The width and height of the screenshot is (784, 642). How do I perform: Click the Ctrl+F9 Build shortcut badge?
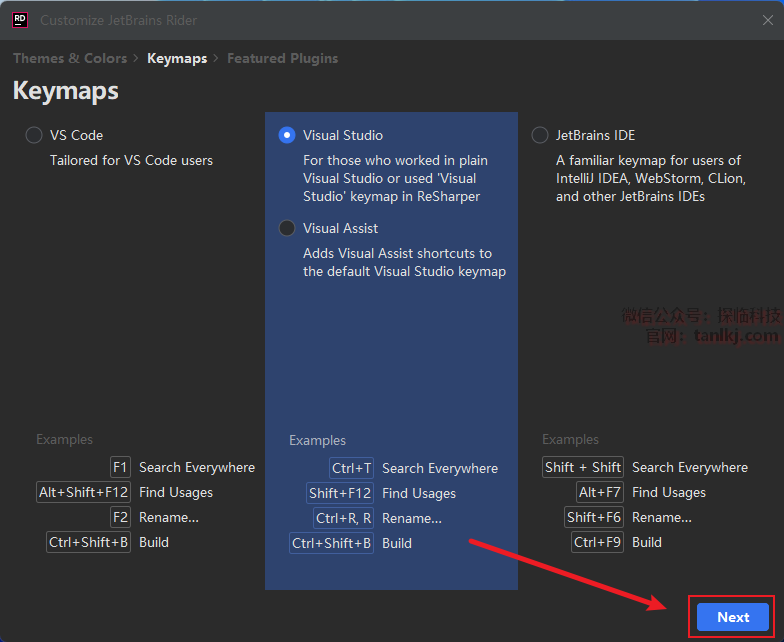point(598,542)
